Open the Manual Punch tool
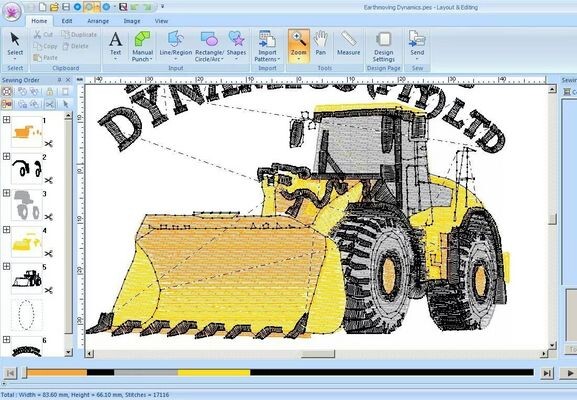This screenshot has width=577, height=400. pos(142,46)
